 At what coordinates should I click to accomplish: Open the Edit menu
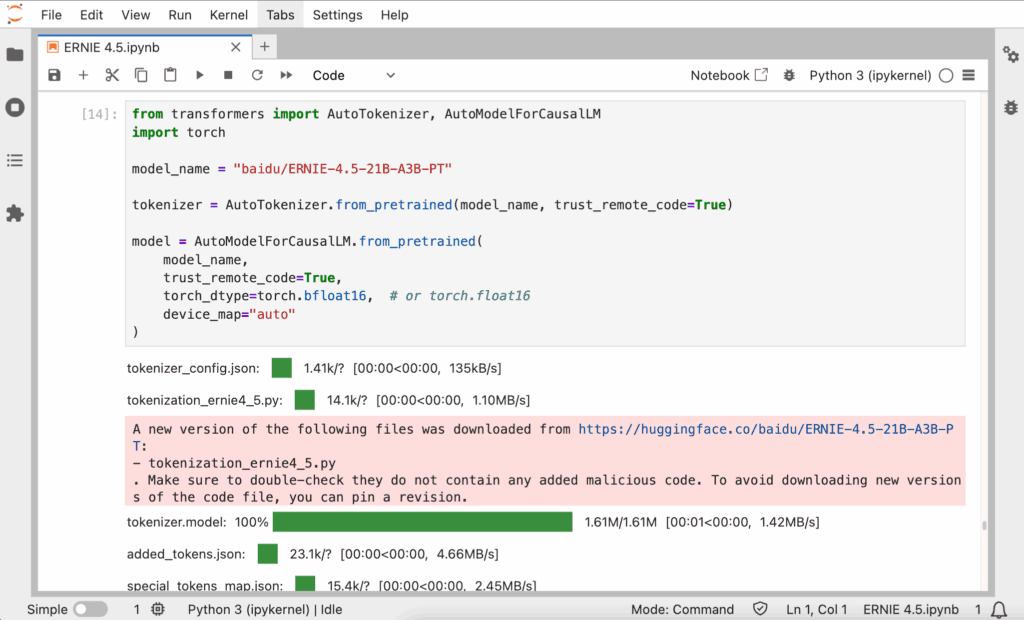pos(91,14)
